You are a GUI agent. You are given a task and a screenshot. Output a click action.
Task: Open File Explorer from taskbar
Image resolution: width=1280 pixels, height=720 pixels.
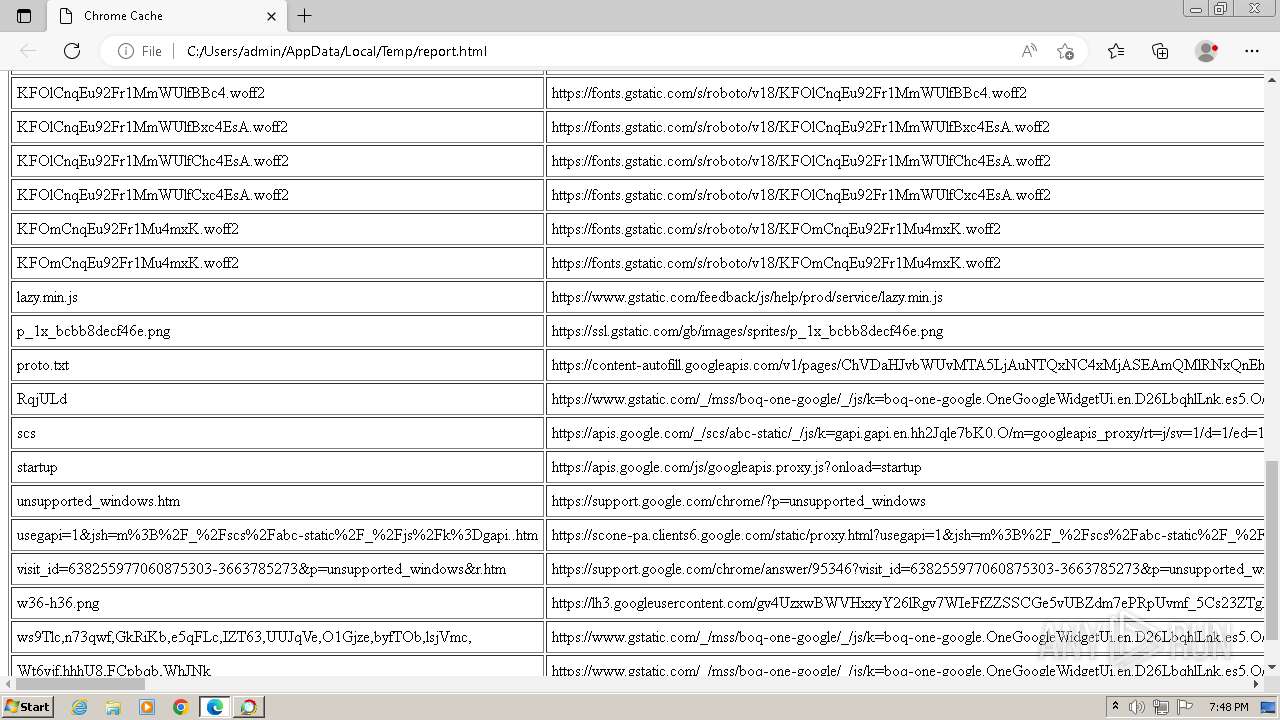coord(113,707)
